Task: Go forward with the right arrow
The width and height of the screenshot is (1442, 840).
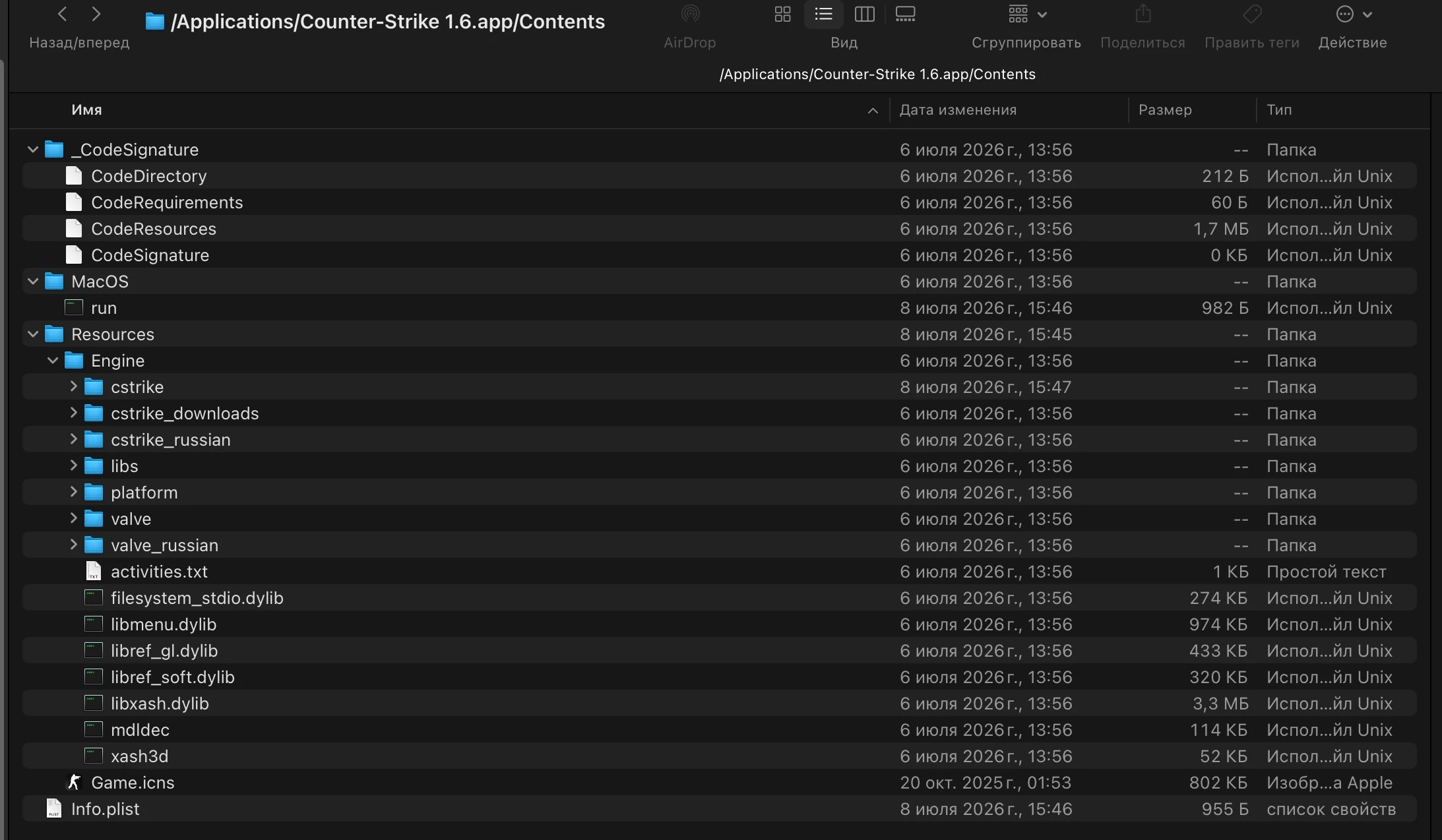Action: [x=96, y=14]
